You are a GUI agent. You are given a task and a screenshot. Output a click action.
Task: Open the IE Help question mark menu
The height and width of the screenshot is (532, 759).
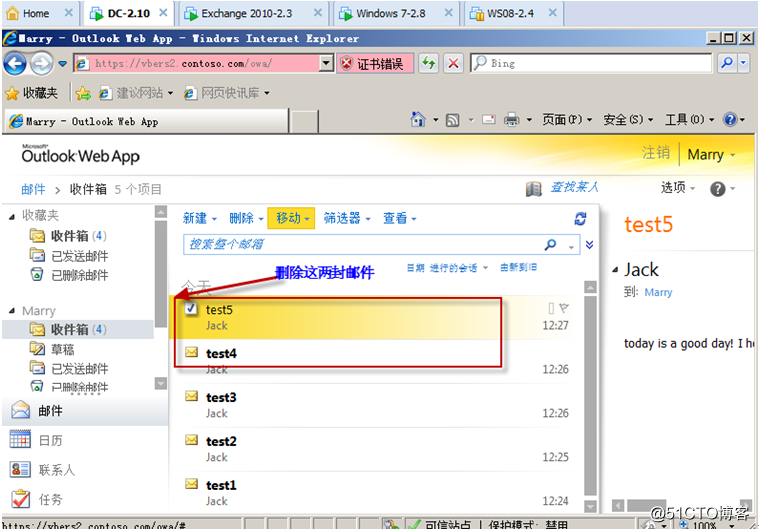[x=733, y=119]
